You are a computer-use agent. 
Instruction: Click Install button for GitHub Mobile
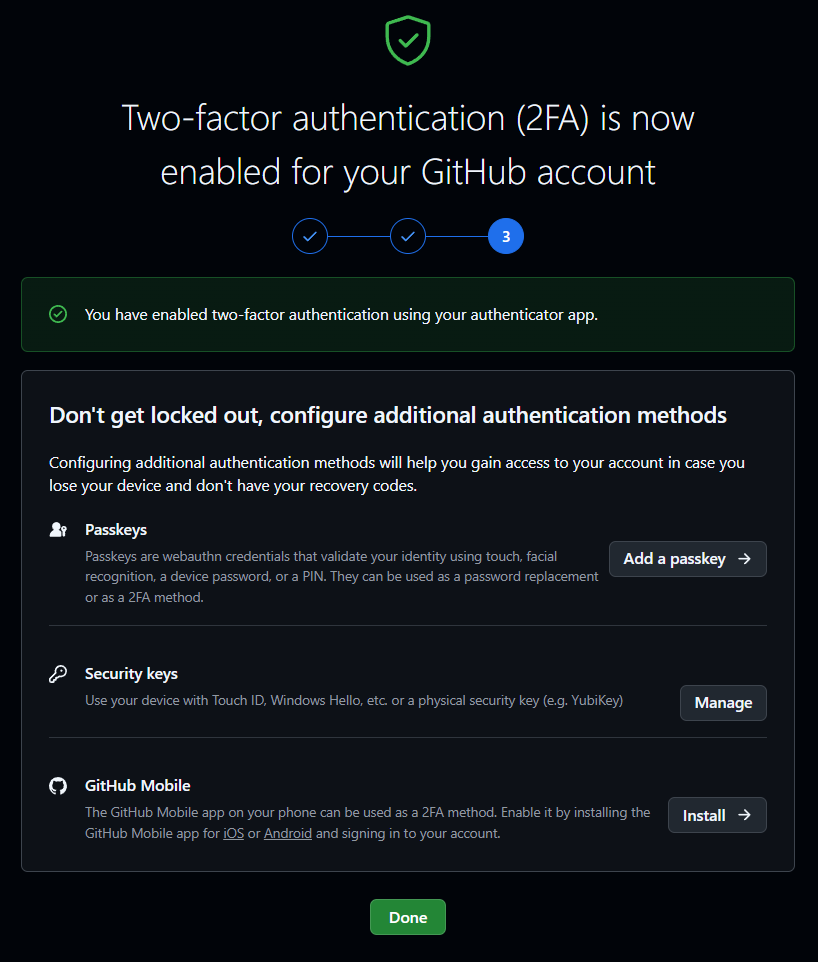click(717, 815)
